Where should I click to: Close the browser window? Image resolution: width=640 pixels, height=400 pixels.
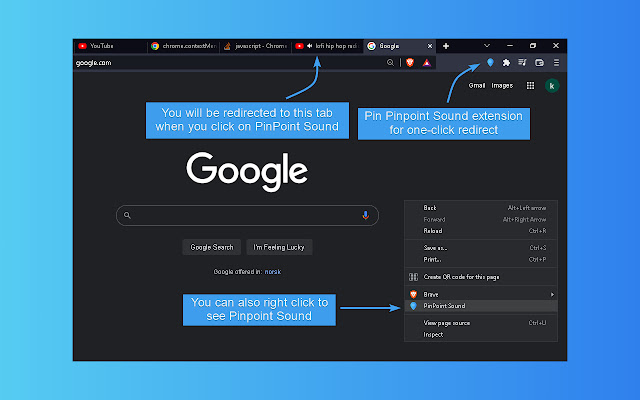pos(556,46)
